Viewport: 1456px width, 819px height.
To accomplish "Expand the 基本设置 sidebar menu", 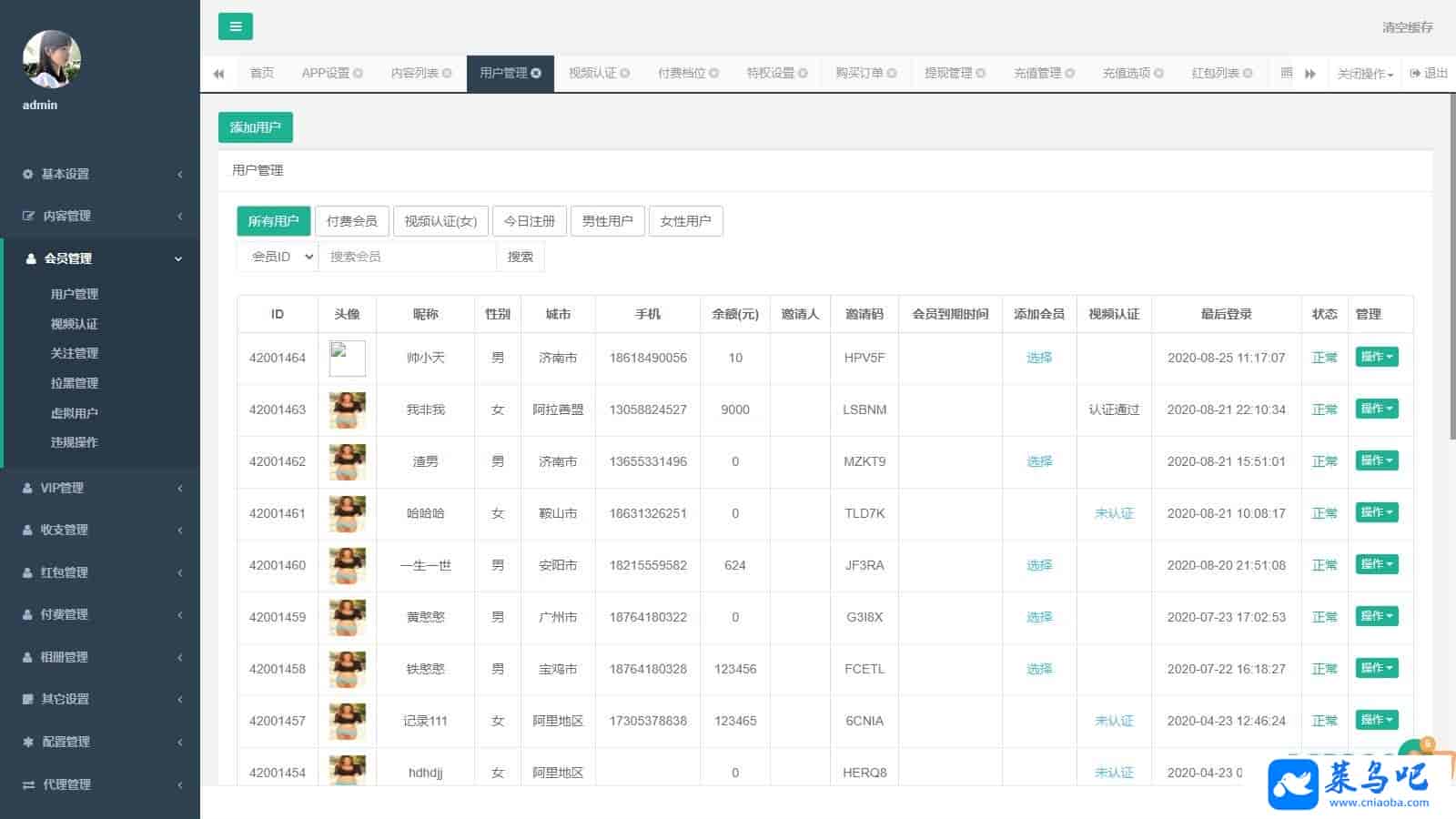I will coord(100,174).
